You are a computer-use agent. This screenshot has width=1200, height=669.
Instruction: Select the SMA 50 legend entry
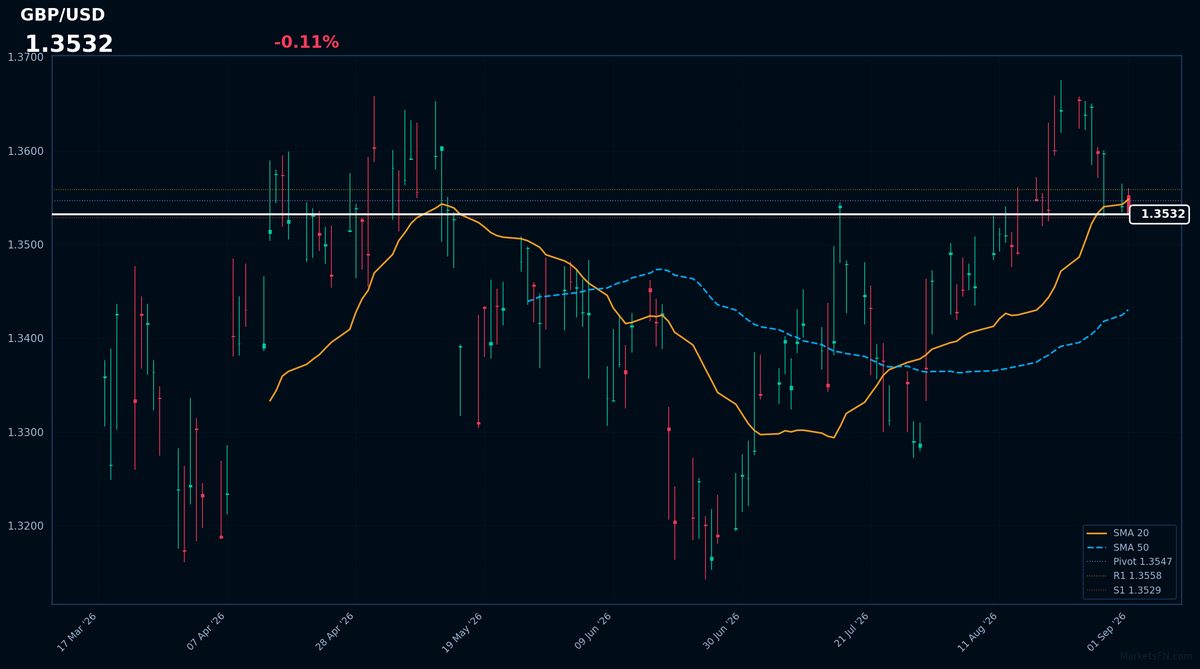[1128, 547]
